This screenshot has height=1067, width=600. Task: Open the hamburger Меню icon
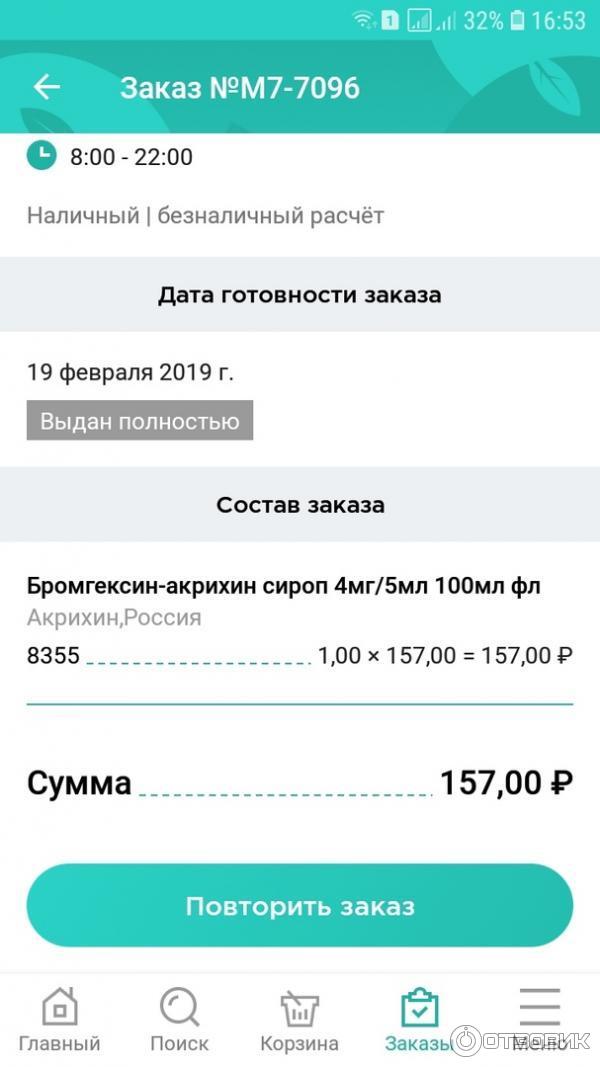540,1007
